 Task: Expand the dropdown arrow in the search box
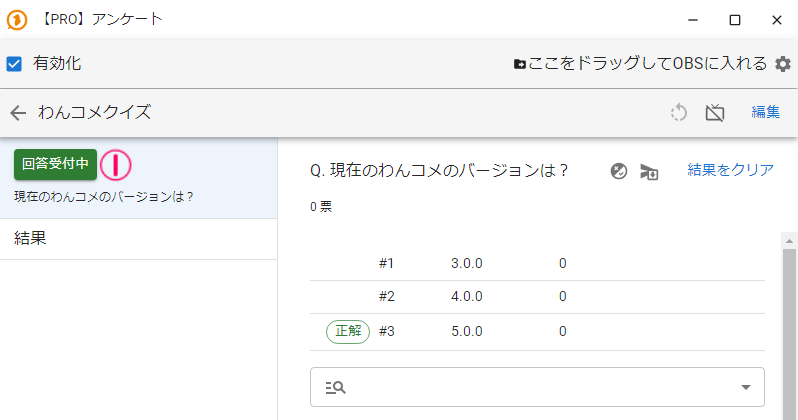(745, 387)
